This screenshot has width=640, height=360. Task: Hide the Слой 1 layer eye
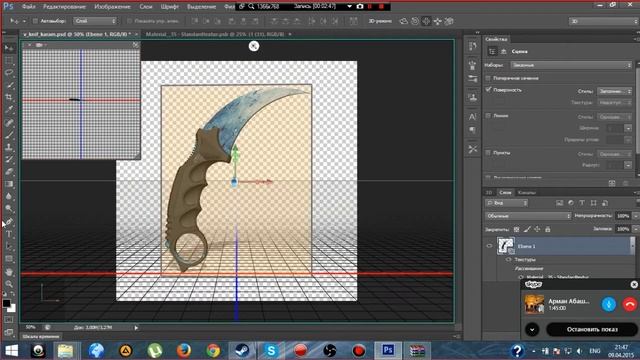click(x=489, y=246)
